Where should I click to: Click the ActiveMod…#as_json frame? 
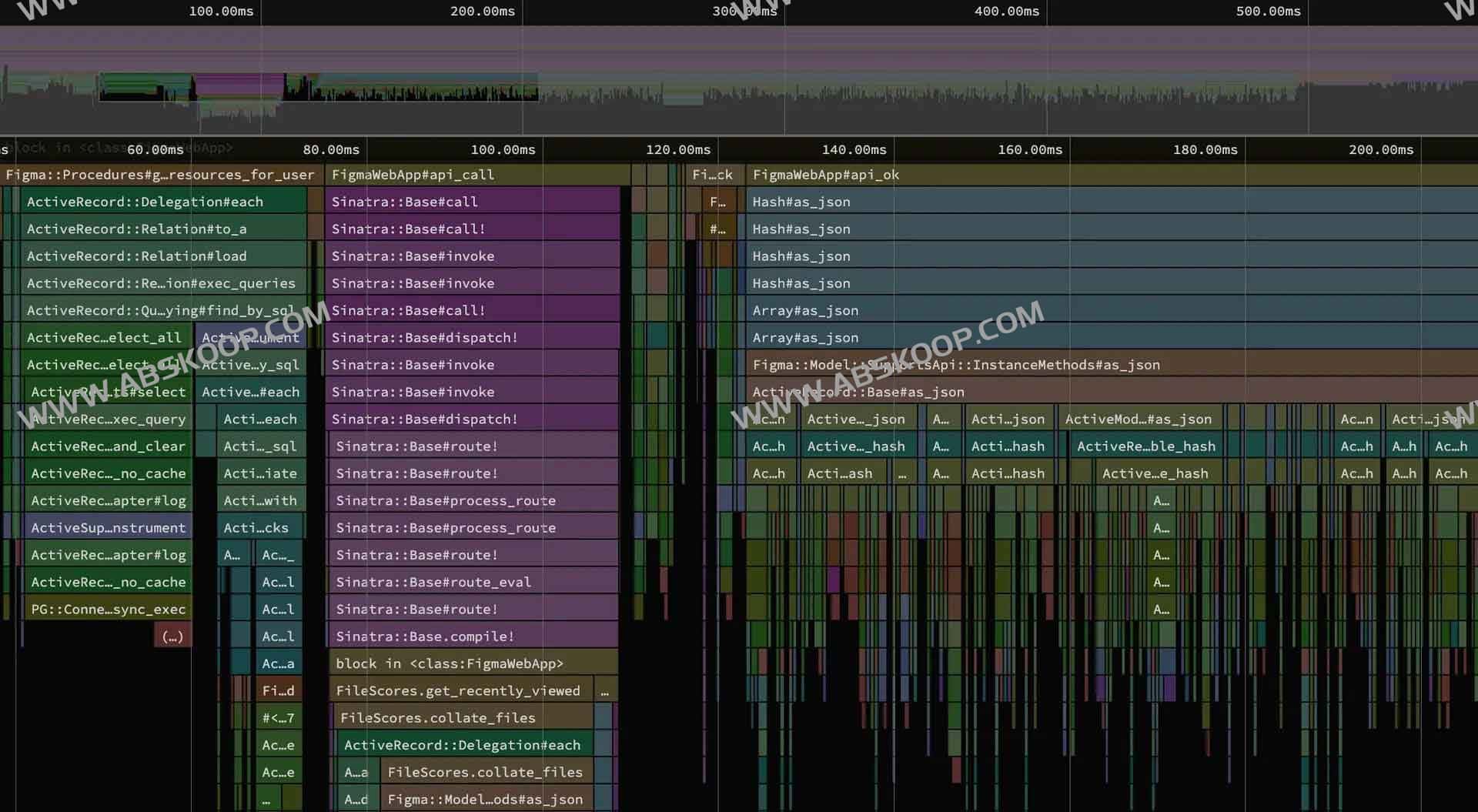(1138, 419)
